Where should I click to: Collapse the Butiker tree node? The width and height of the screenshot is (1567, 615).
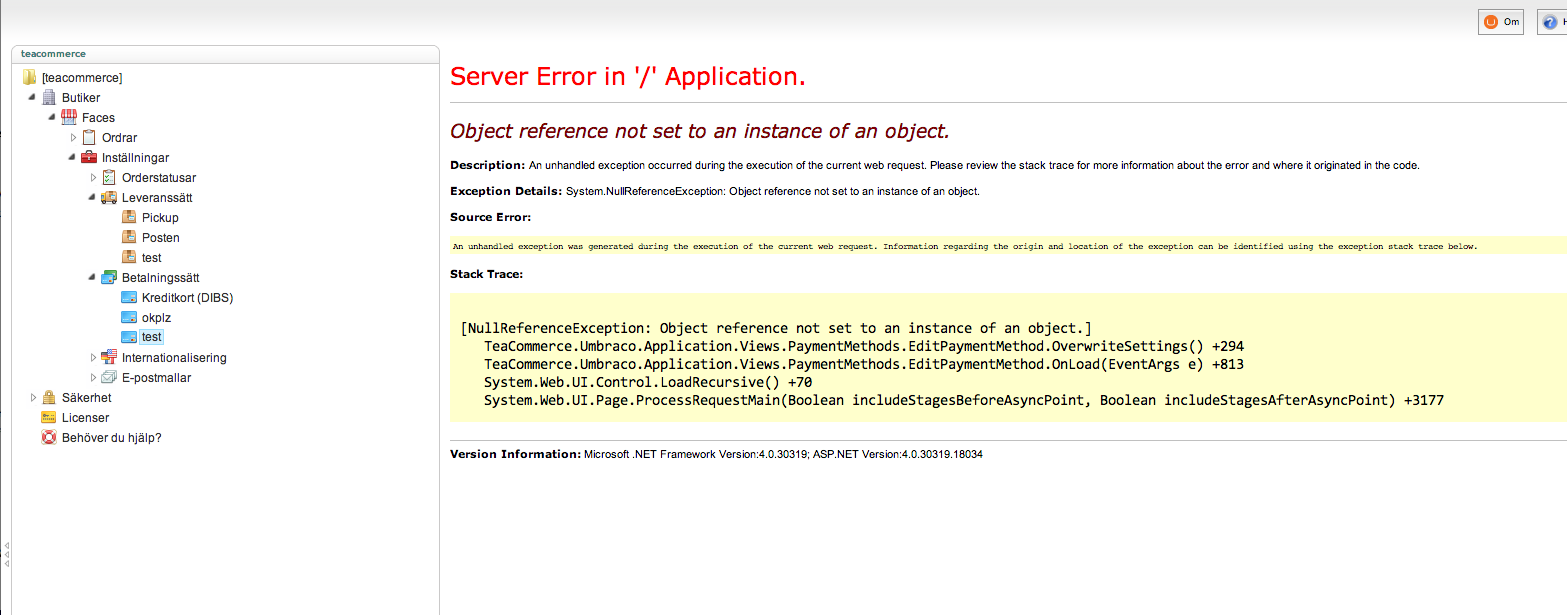coord(33,97)
